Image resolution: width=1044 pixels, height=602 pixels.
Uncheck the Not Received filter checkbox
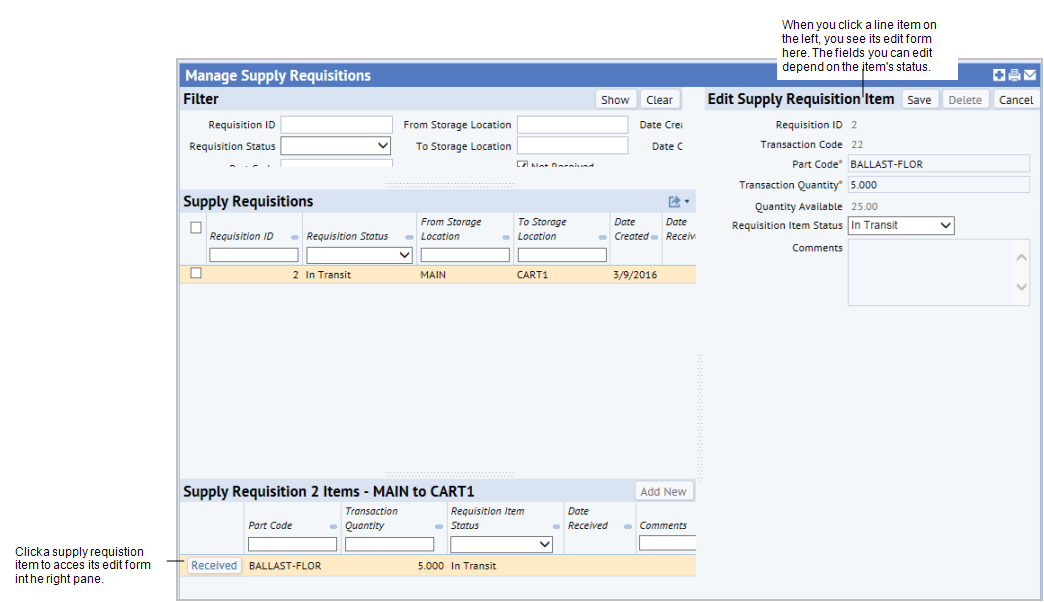[x=522, y=164]
